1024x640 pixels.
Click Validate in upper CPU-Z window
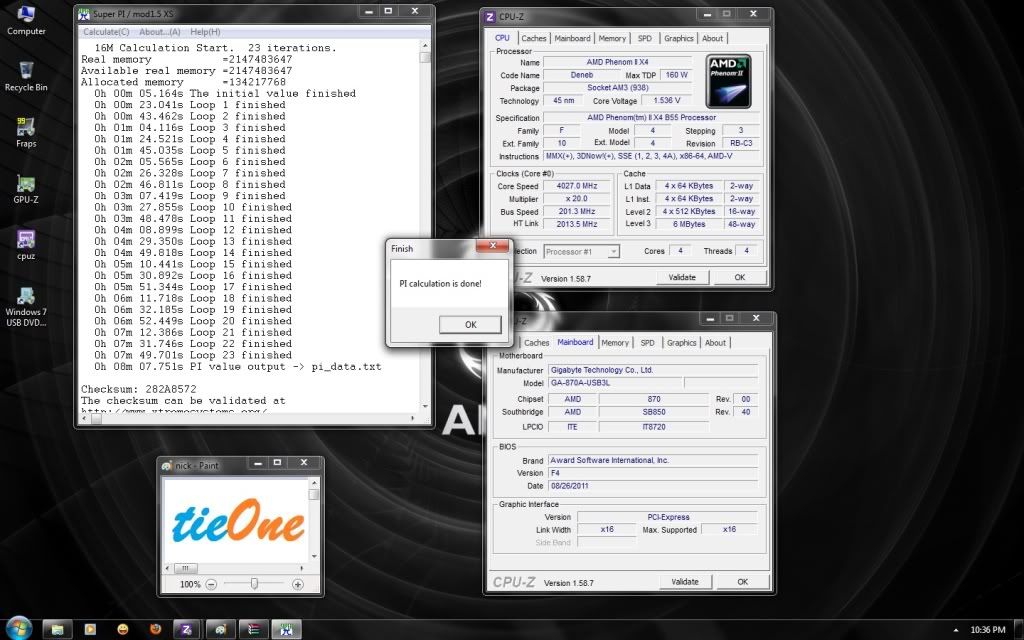click(x=682, y=278)
